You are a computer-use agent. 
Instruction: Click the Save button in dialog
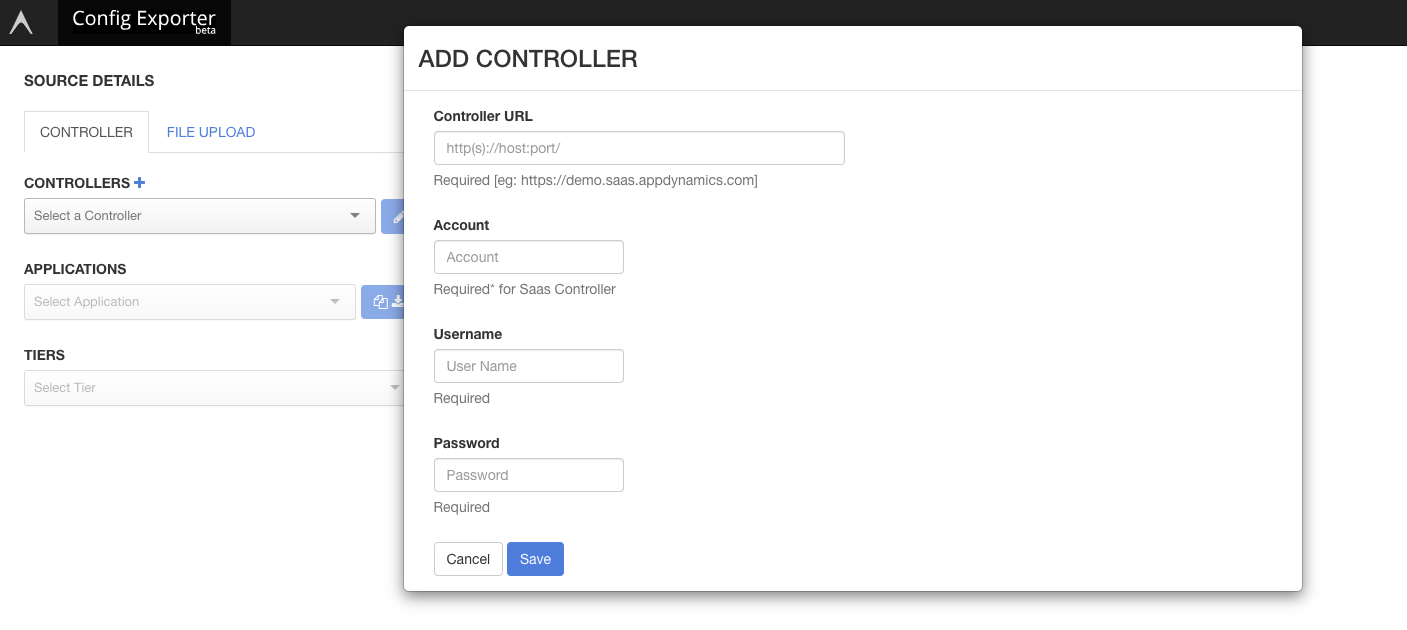click(535, 559)
